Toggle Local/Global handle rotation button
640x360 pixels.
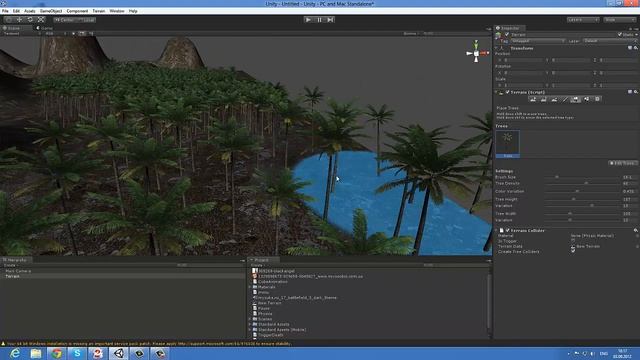pos(87,20)
